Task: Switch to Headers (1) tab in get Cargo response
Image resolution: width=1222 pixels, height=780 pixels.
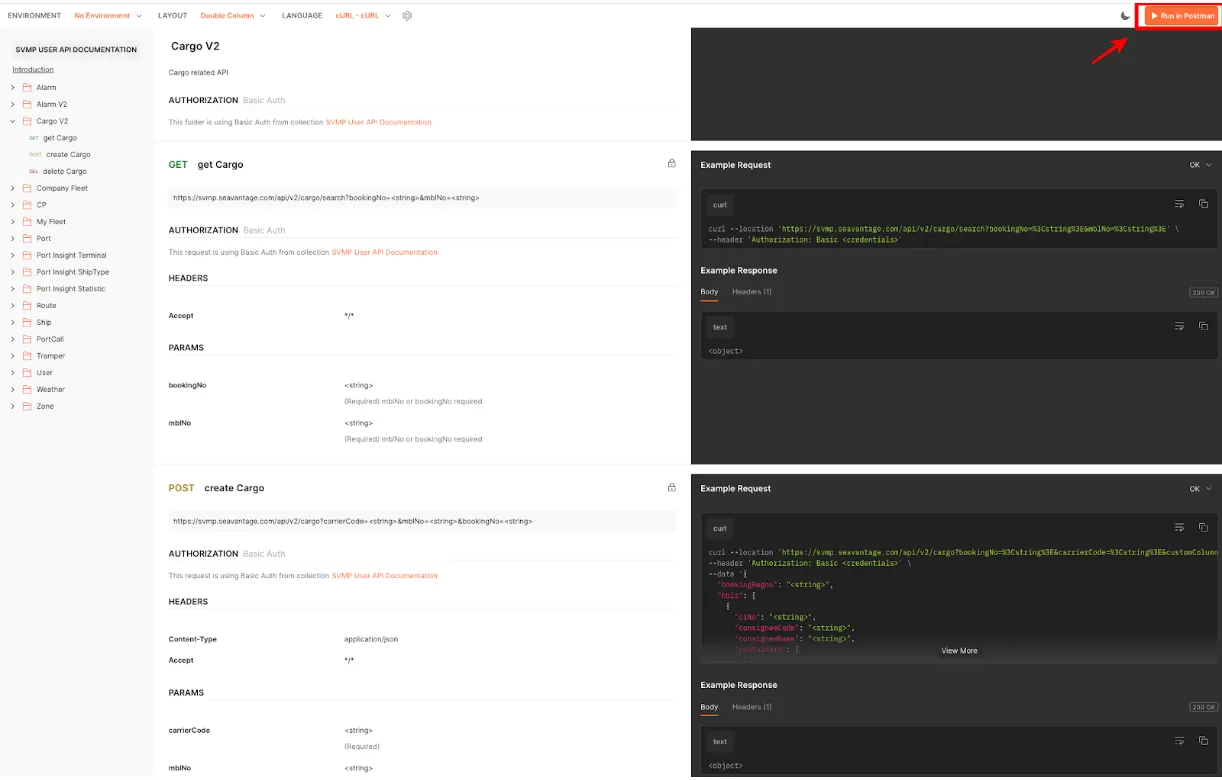Action: [752, 292]
